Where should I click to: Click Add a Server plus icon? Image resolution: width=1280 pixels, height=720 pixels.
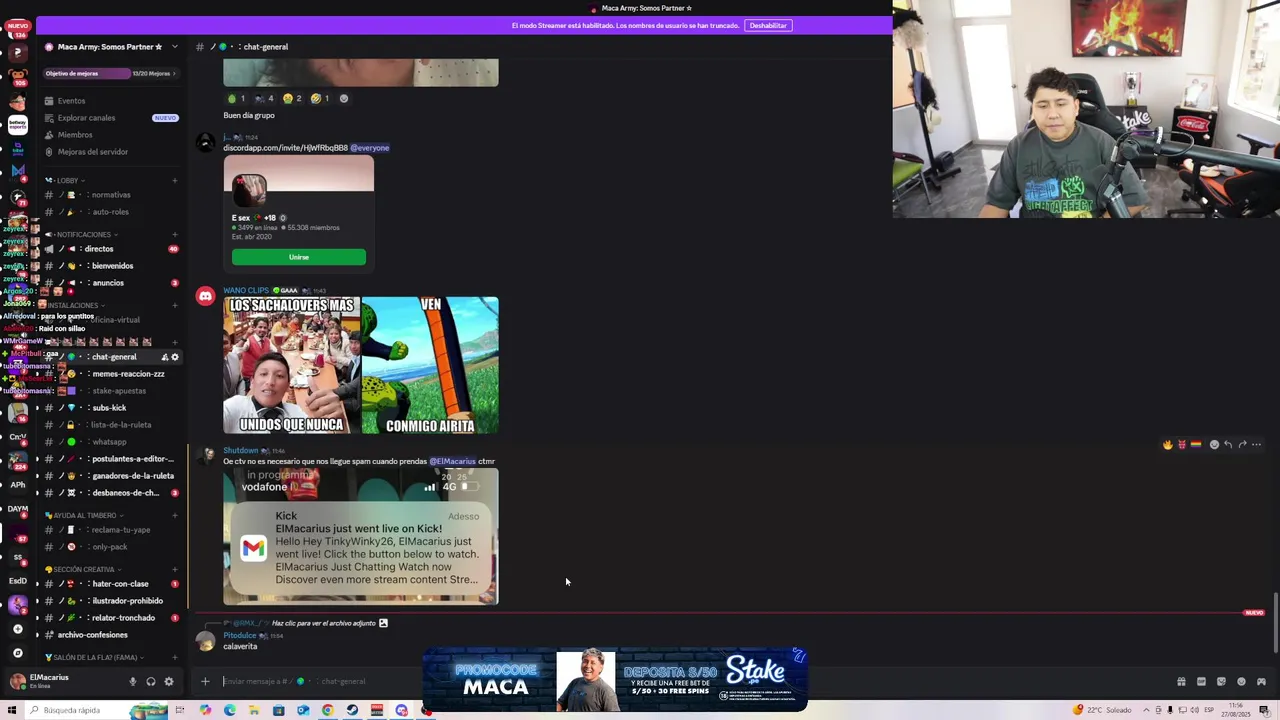point(17,629)
